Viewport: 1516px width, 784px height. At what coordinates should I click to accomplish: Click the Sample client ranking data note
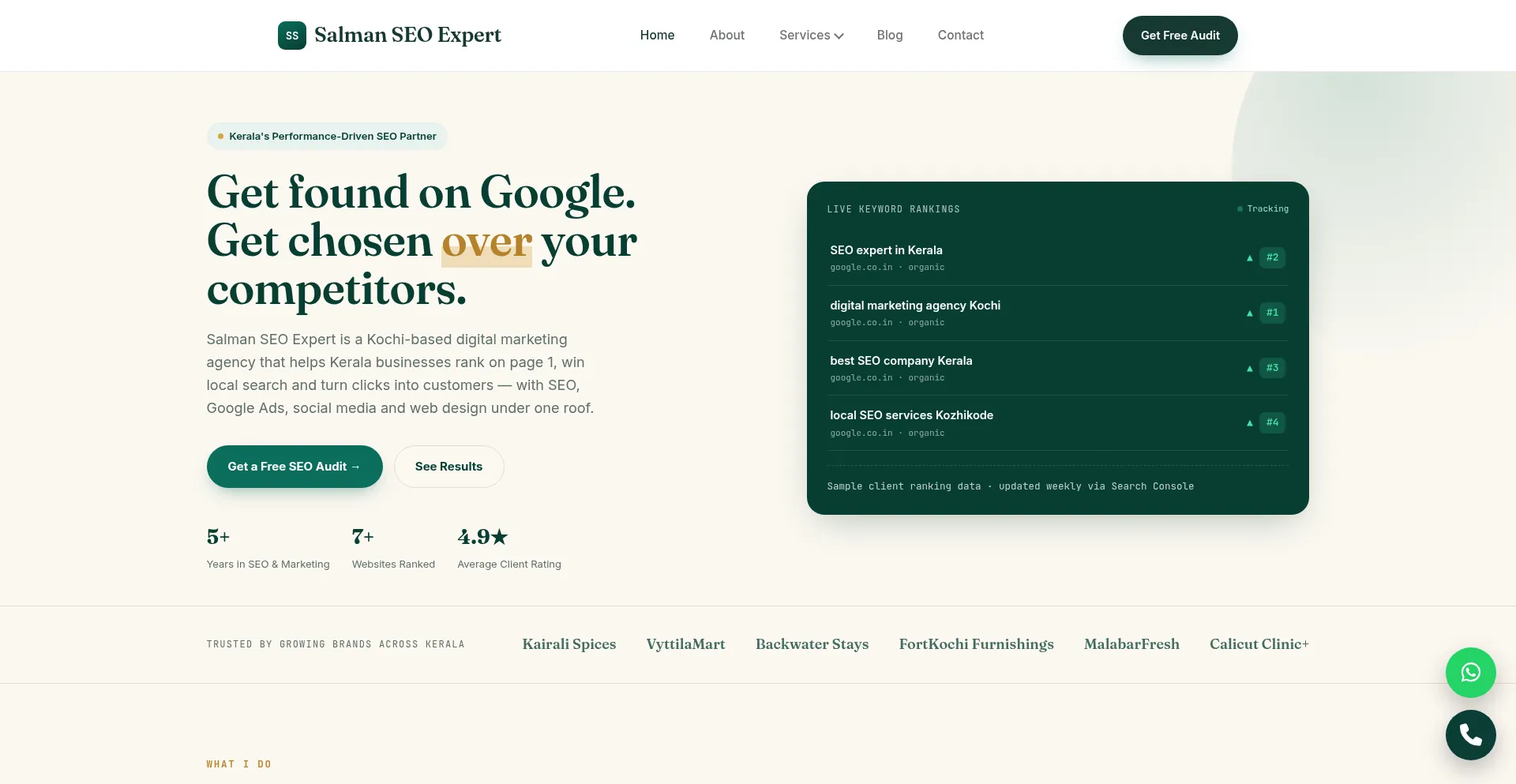[1010, 486]
